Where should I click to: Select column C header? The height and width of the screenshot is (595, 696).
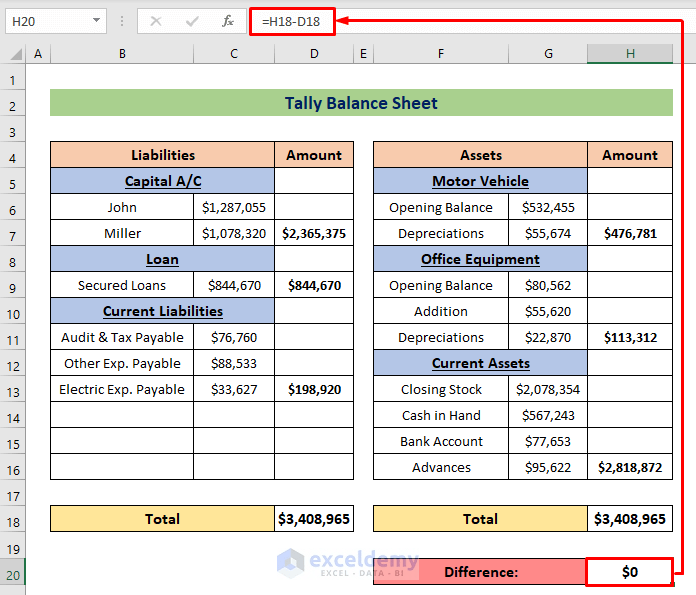click(234, 54)
